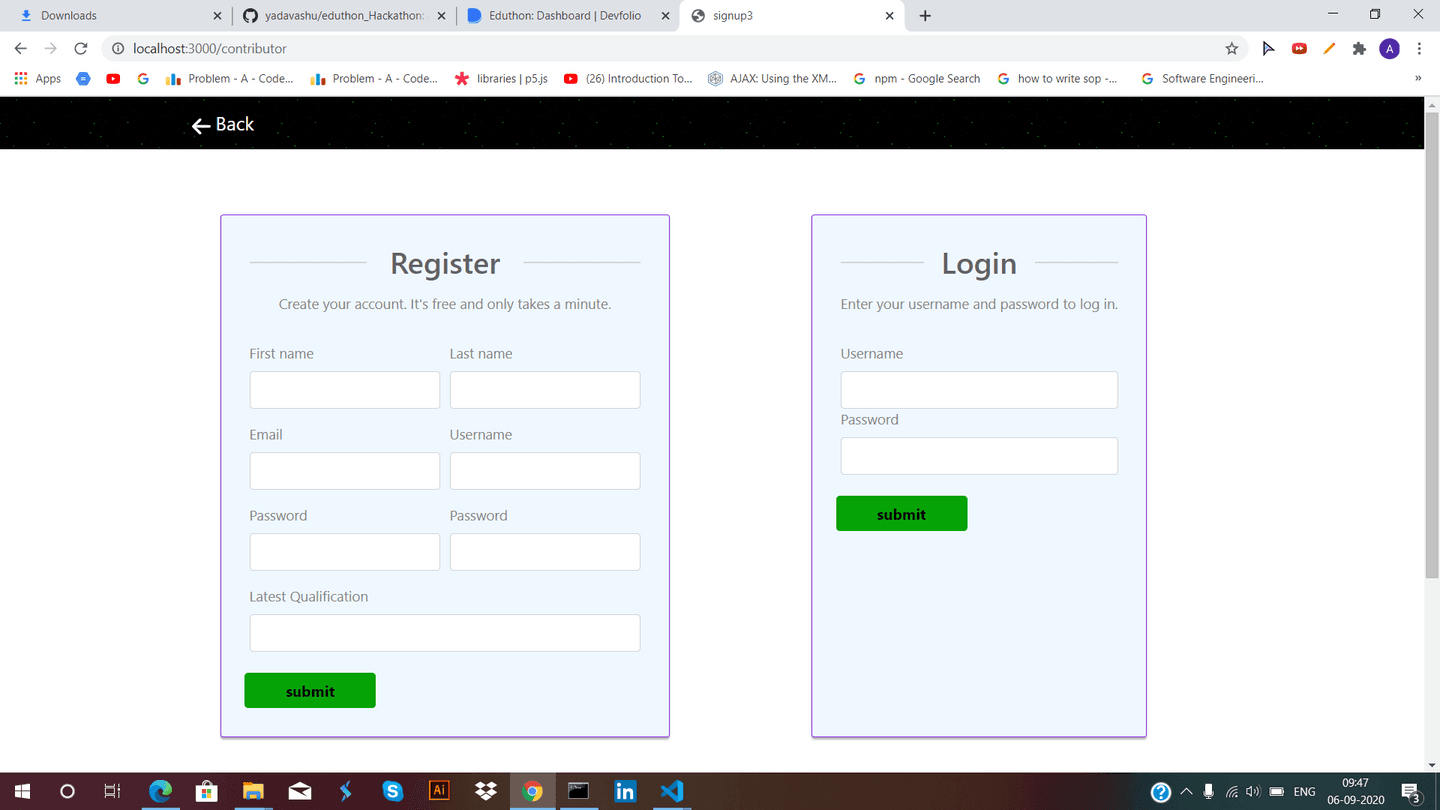Submit the Login form
The height and width of the screenshot is (810, 1440).
(x=902, y=514)
